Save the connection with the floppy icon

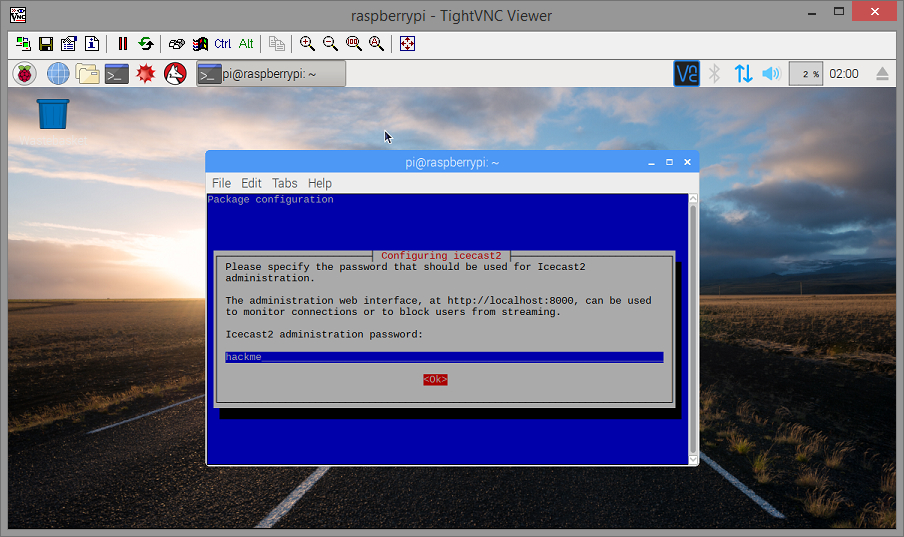[x=46, y=44]
